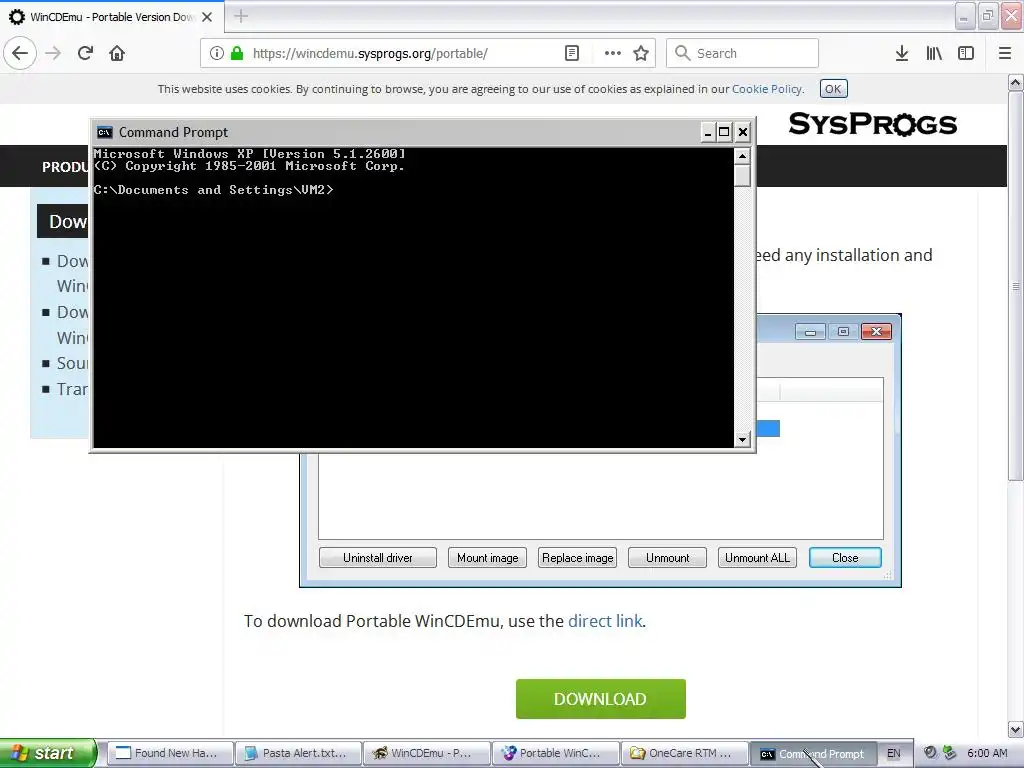Close the WinCDEmu browser tab
This screenshot has height=768, width=1024.
[207, 17]
